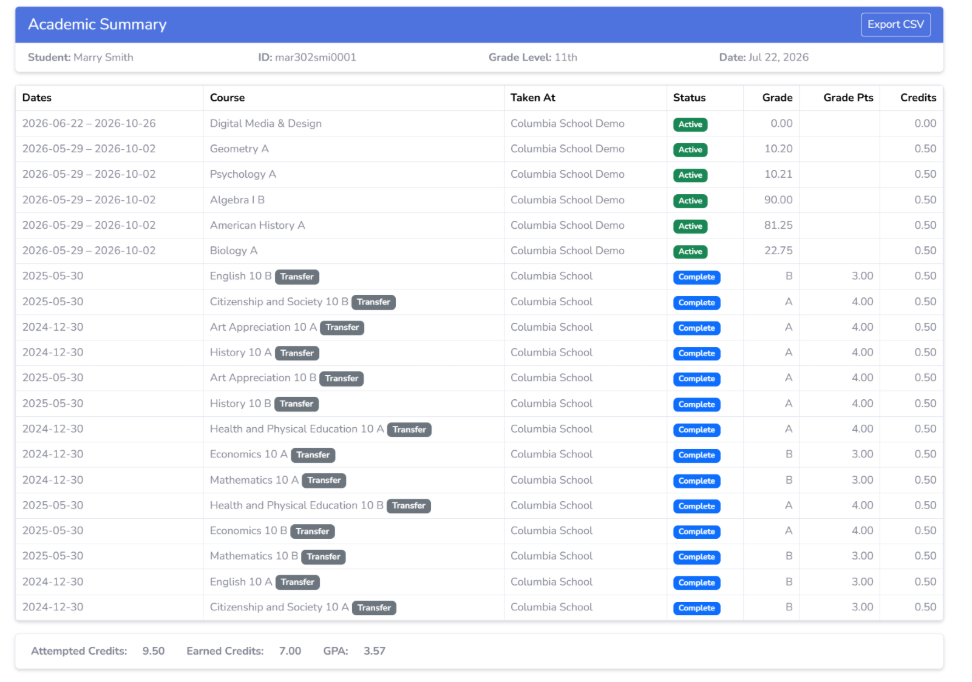Click the Complete badge for History 10 A
Viewport: 972px width, 682px height.
[x=697, y=353]
